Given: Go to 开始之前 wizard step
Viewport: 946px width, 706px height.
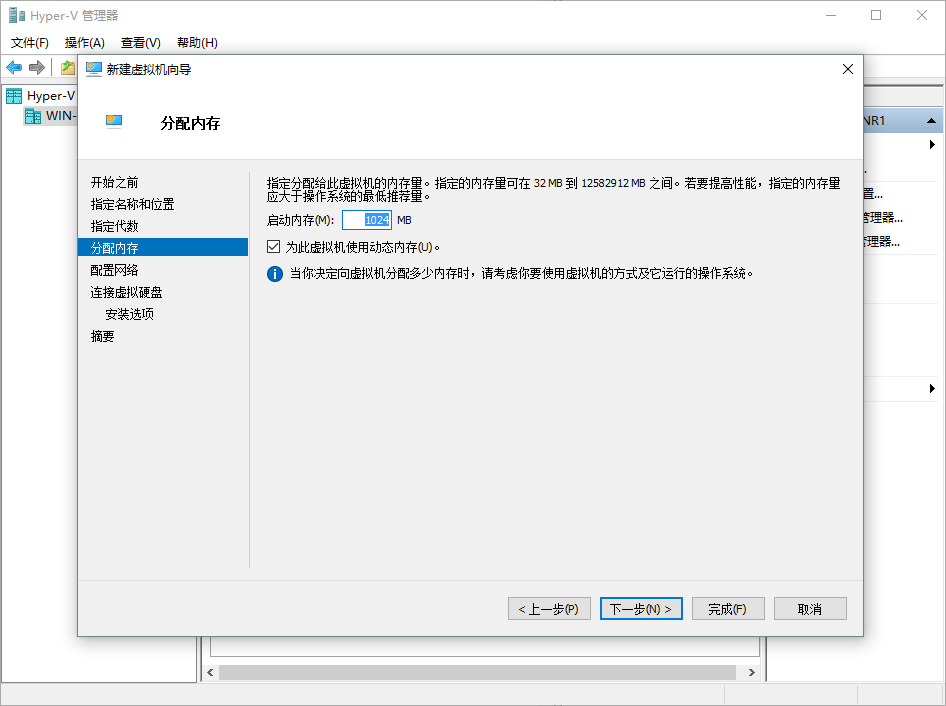Looking at the screenshot, I should coord(115,182).
